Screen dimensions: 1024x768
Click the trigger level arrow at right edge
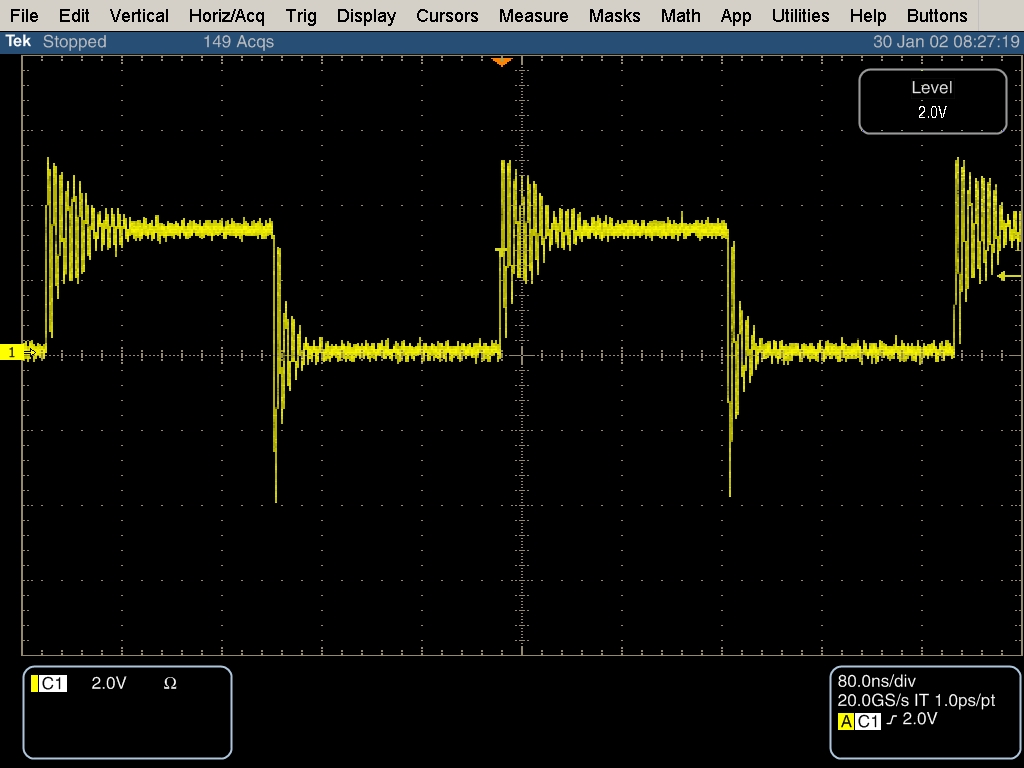click(x=1009, y=277)
